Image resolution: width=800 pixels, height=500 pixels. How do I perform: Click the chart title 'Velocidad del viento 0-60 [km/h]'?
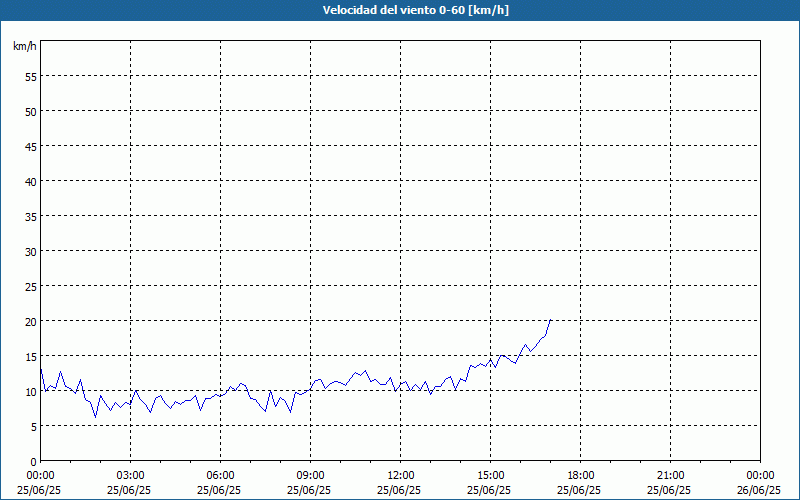(415, 10)
